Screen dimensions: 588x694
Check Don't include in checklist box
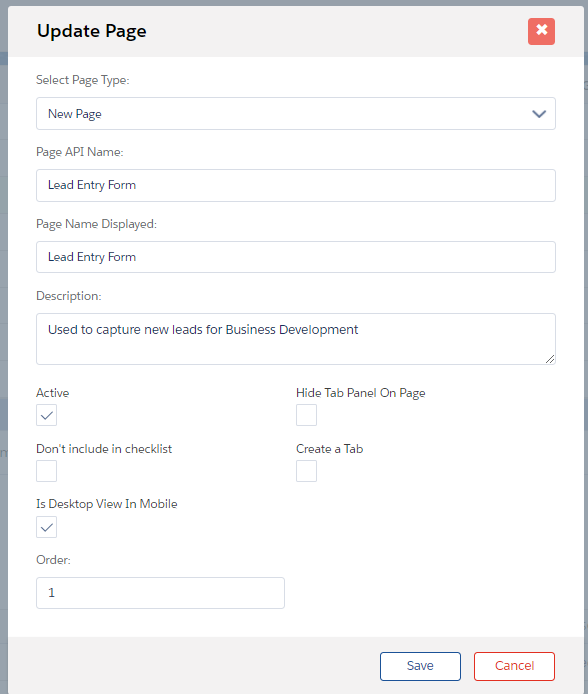point(46,471)
